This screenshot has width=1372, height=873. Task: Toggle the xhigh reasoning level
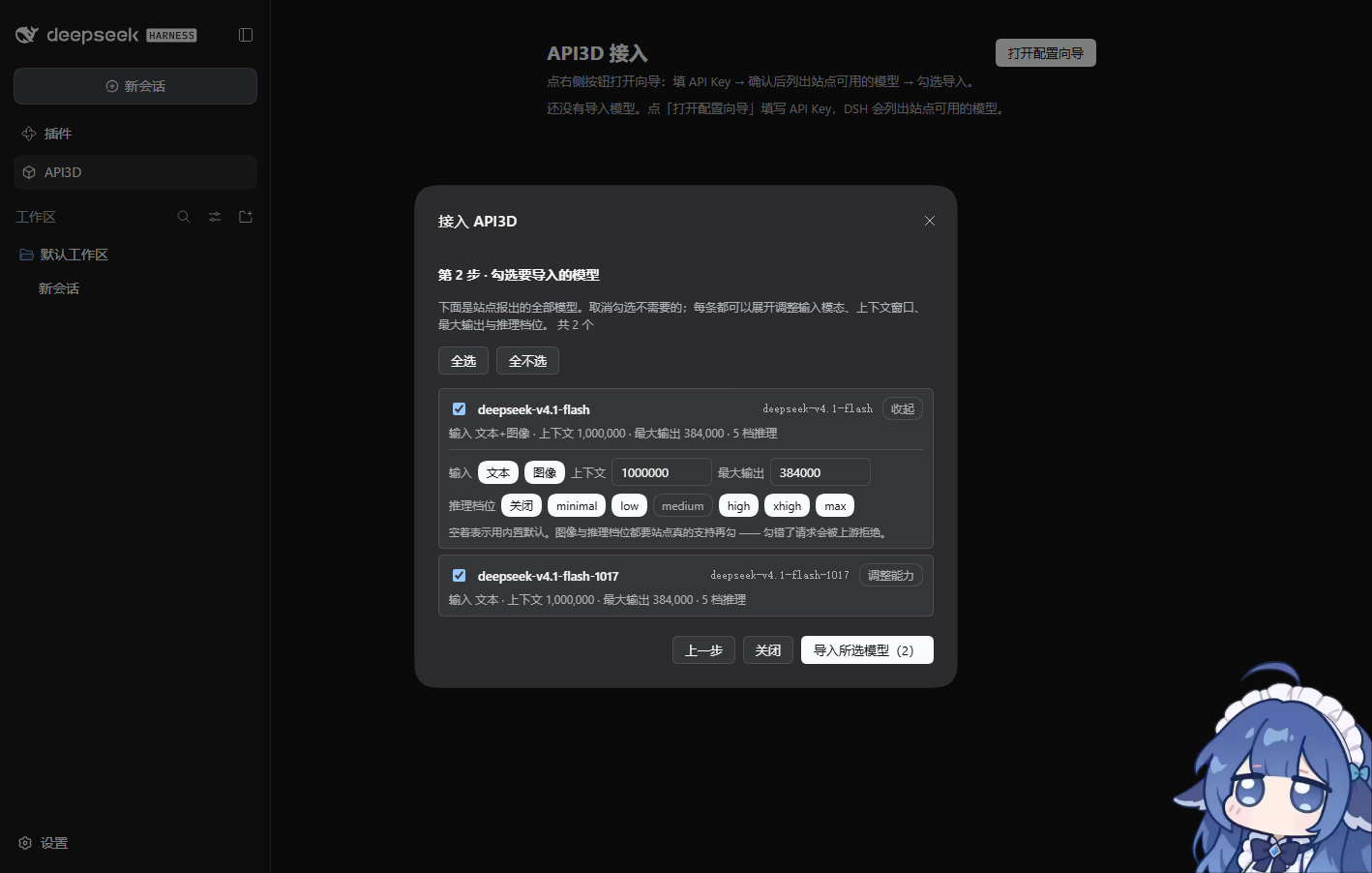point(788,506)
